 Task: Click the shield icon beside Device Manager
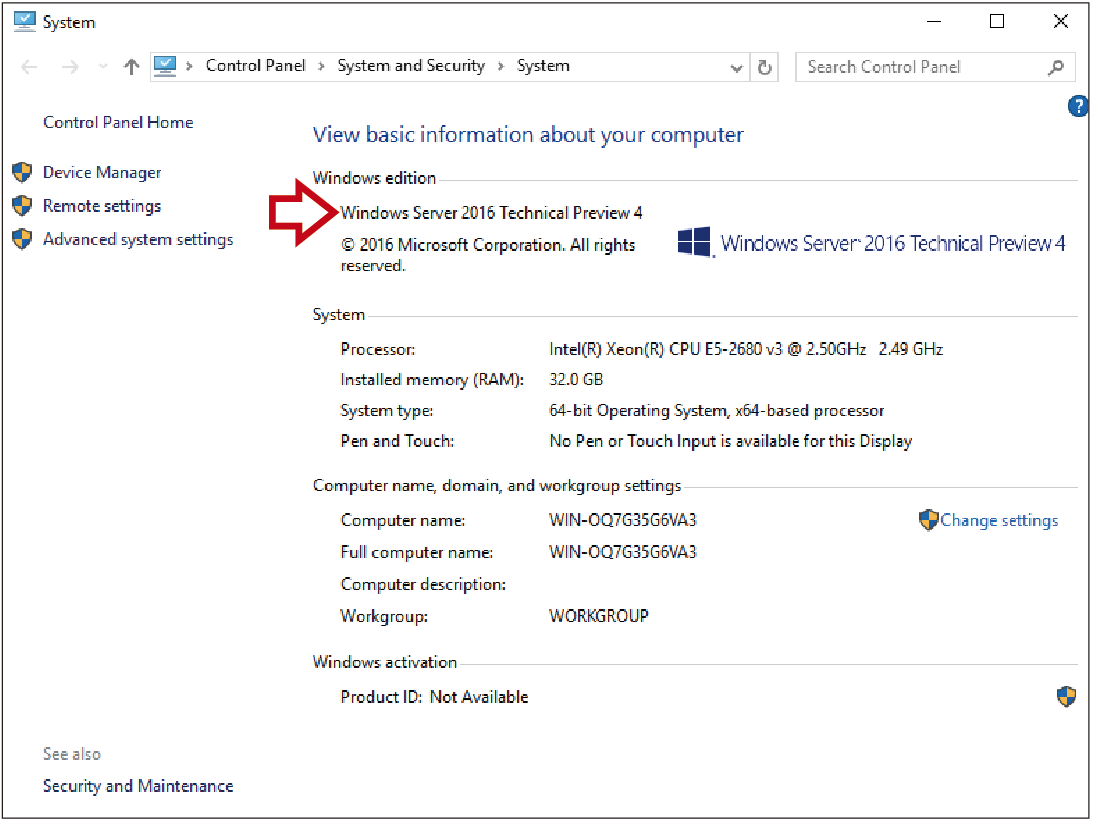click(x=22, y=172)
